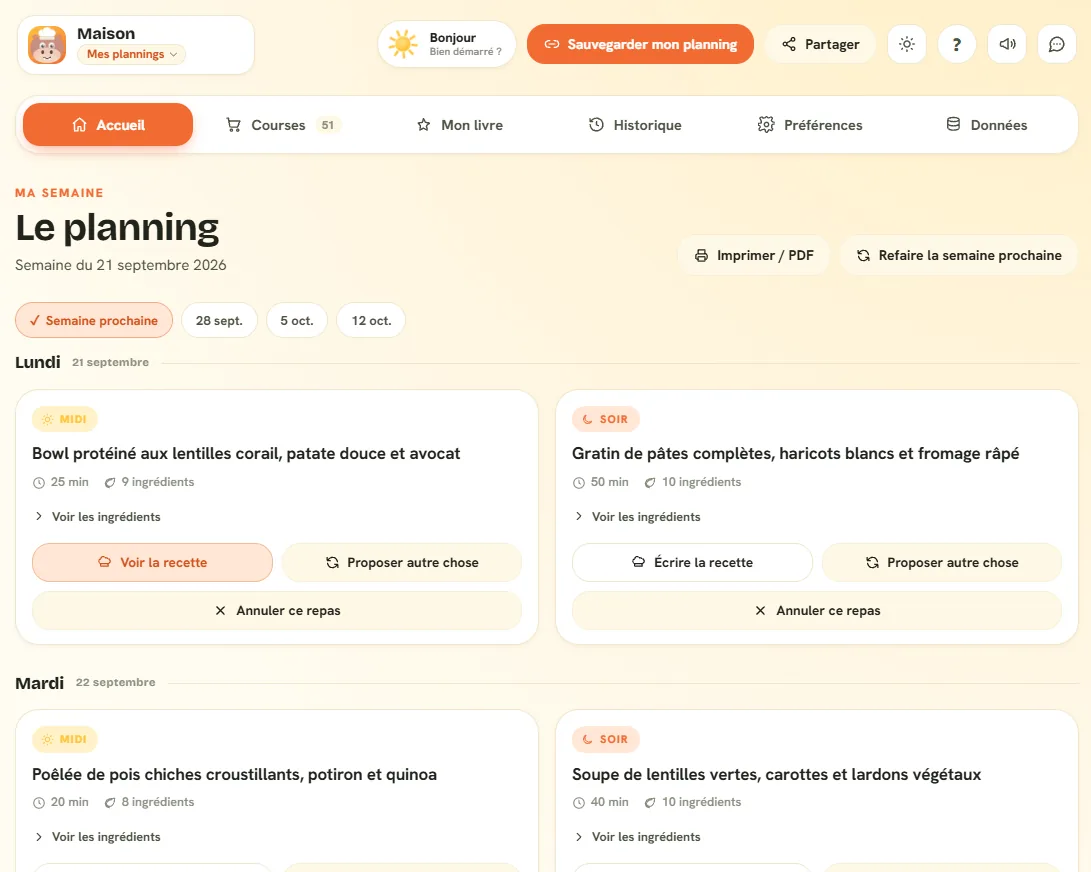1091x872 pixels.
Task: Open the Mes plannings dropdown
Action: [132, 54]
